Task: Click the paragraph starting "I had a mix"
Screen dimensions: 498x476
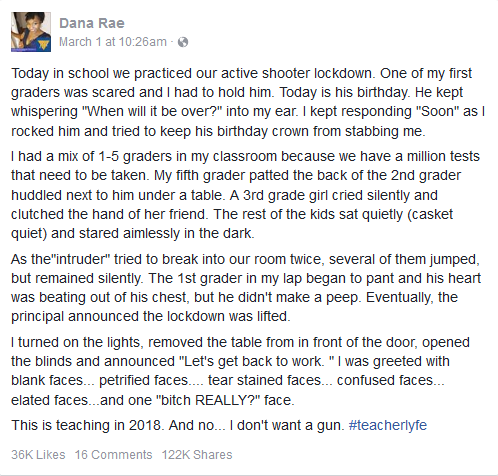Action: point(245,195)
